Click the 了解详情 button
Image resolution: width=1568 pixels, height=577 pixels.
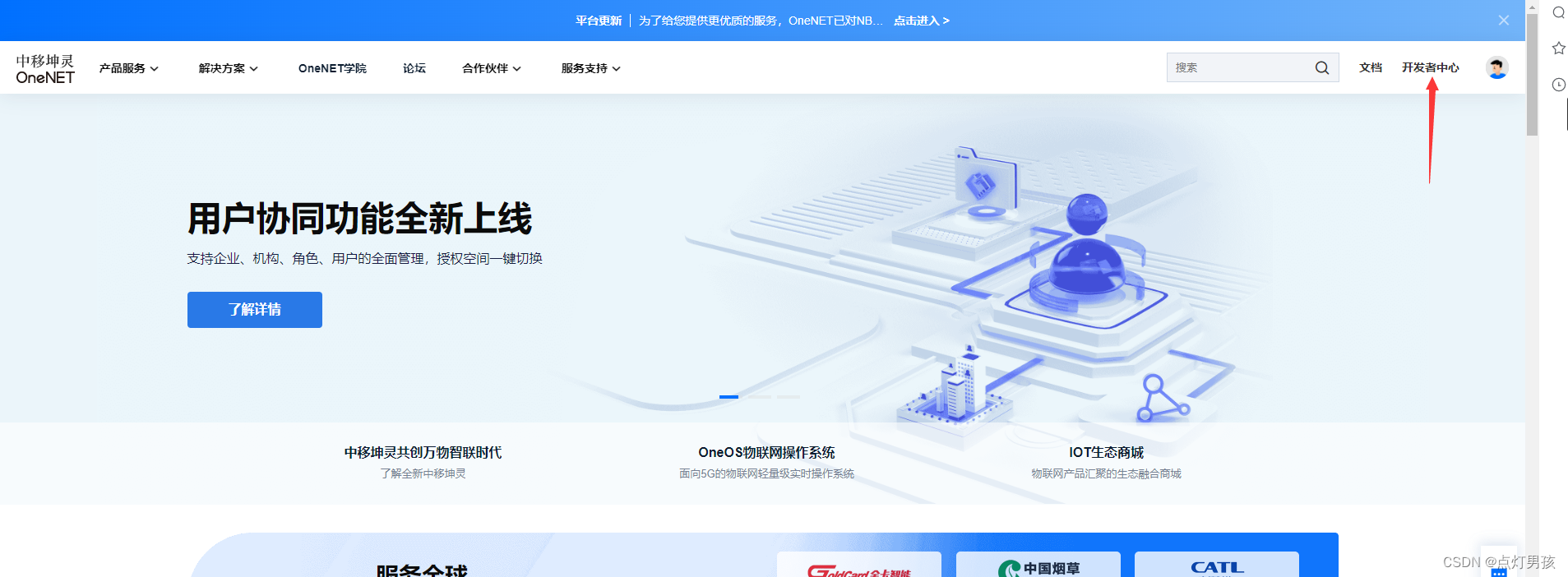click(x=255, y=310)
